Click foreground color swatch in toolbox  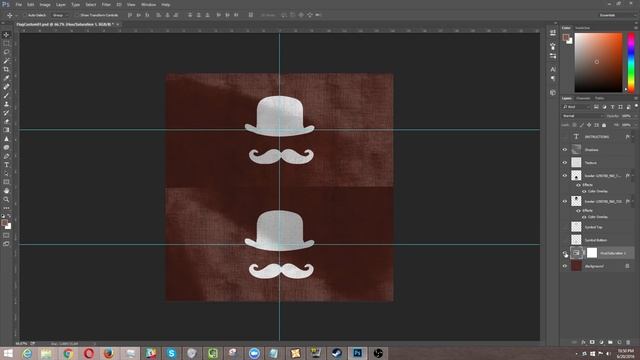[x=4, y=222]
